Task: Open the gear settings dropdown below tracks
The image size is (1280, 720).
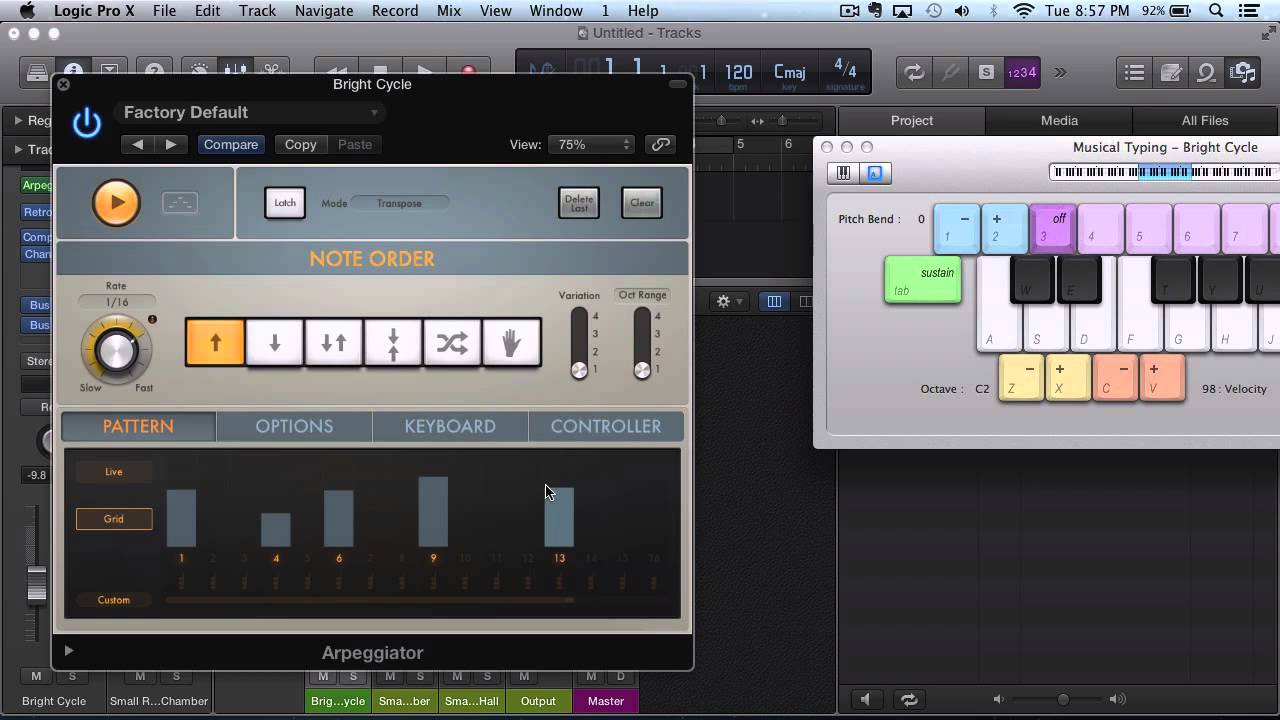Action: coord(727,301)
